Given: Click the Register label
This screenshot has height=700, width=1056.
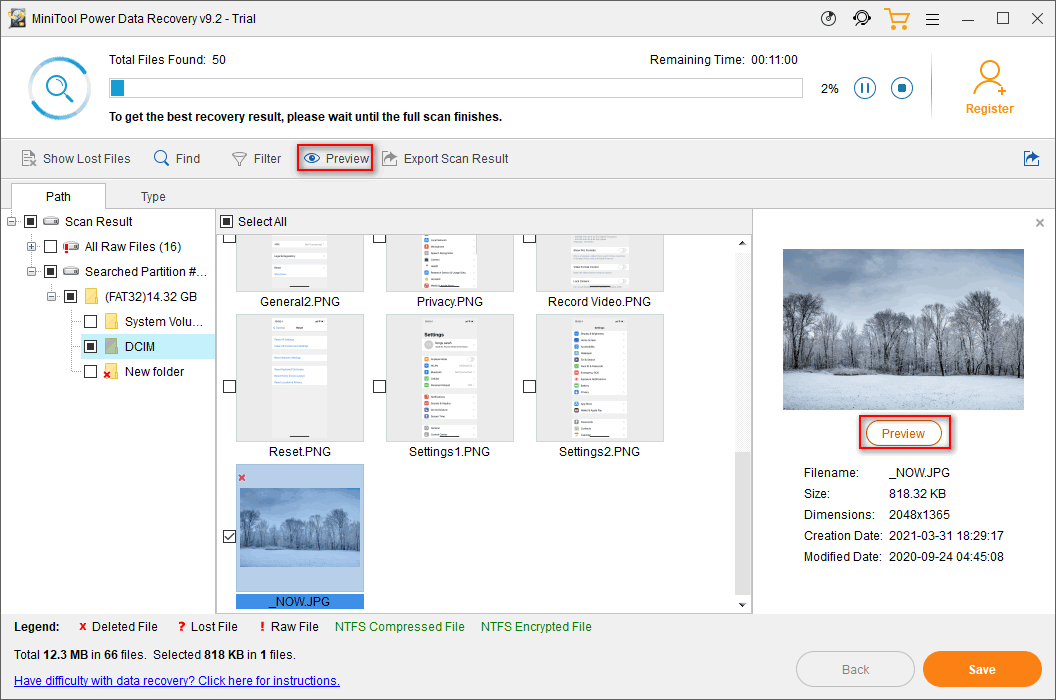Looking at the screenshot, I should pyautogui.click(x=989, y=108).
